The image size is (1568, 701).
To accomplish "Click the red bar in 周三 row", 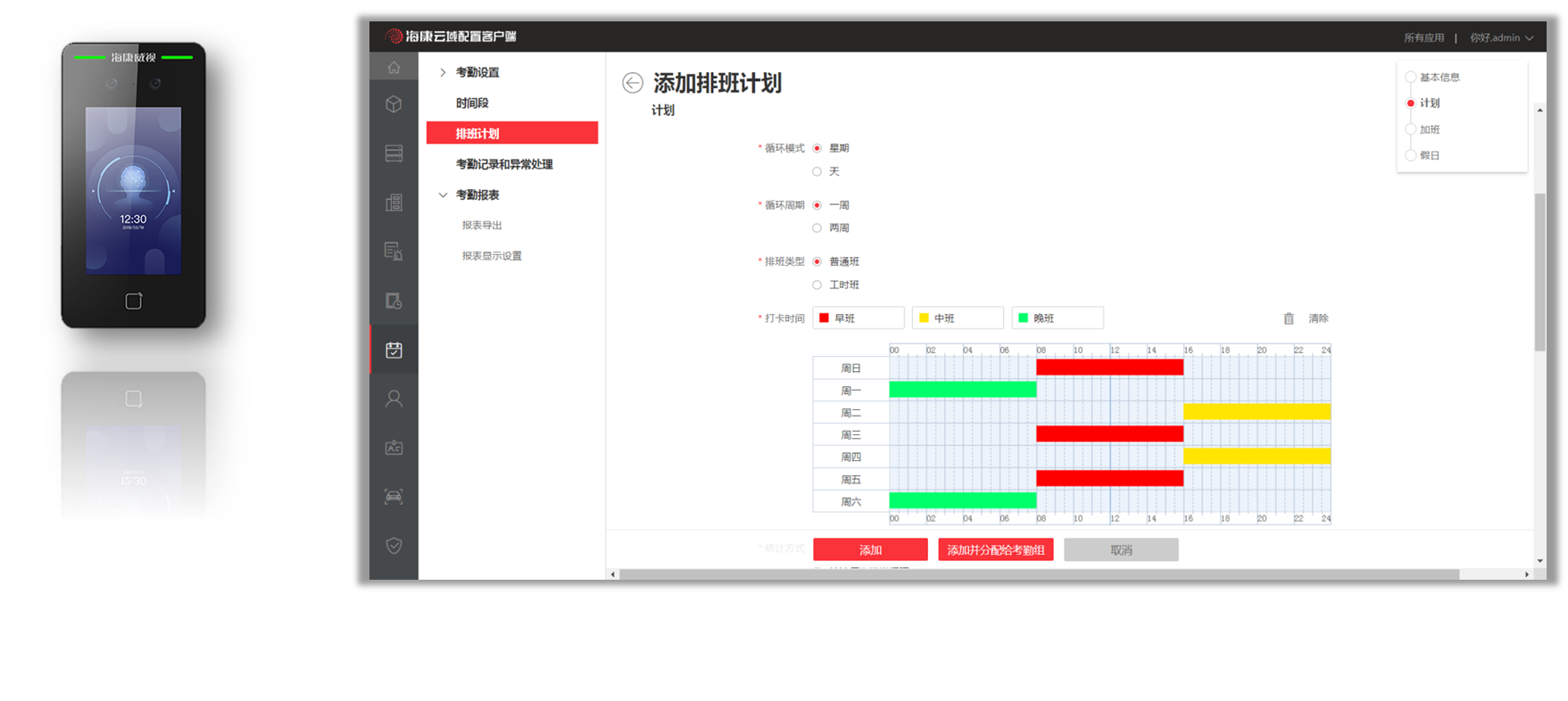I will pos(1109,434).
